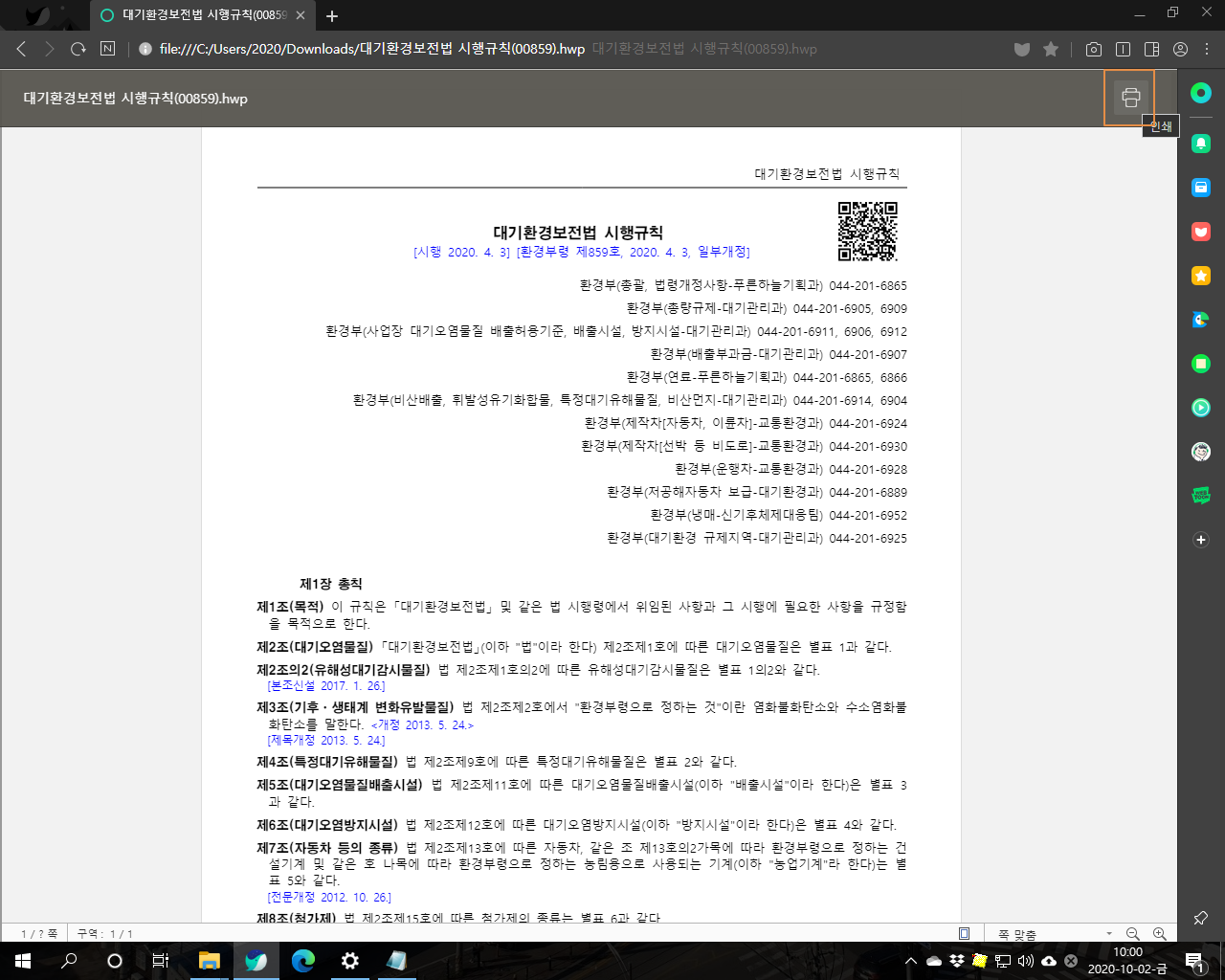The image size is (1225, 980).
Task: Open the blue archive box sidebar icon
Action: [x=1201, y=188]
